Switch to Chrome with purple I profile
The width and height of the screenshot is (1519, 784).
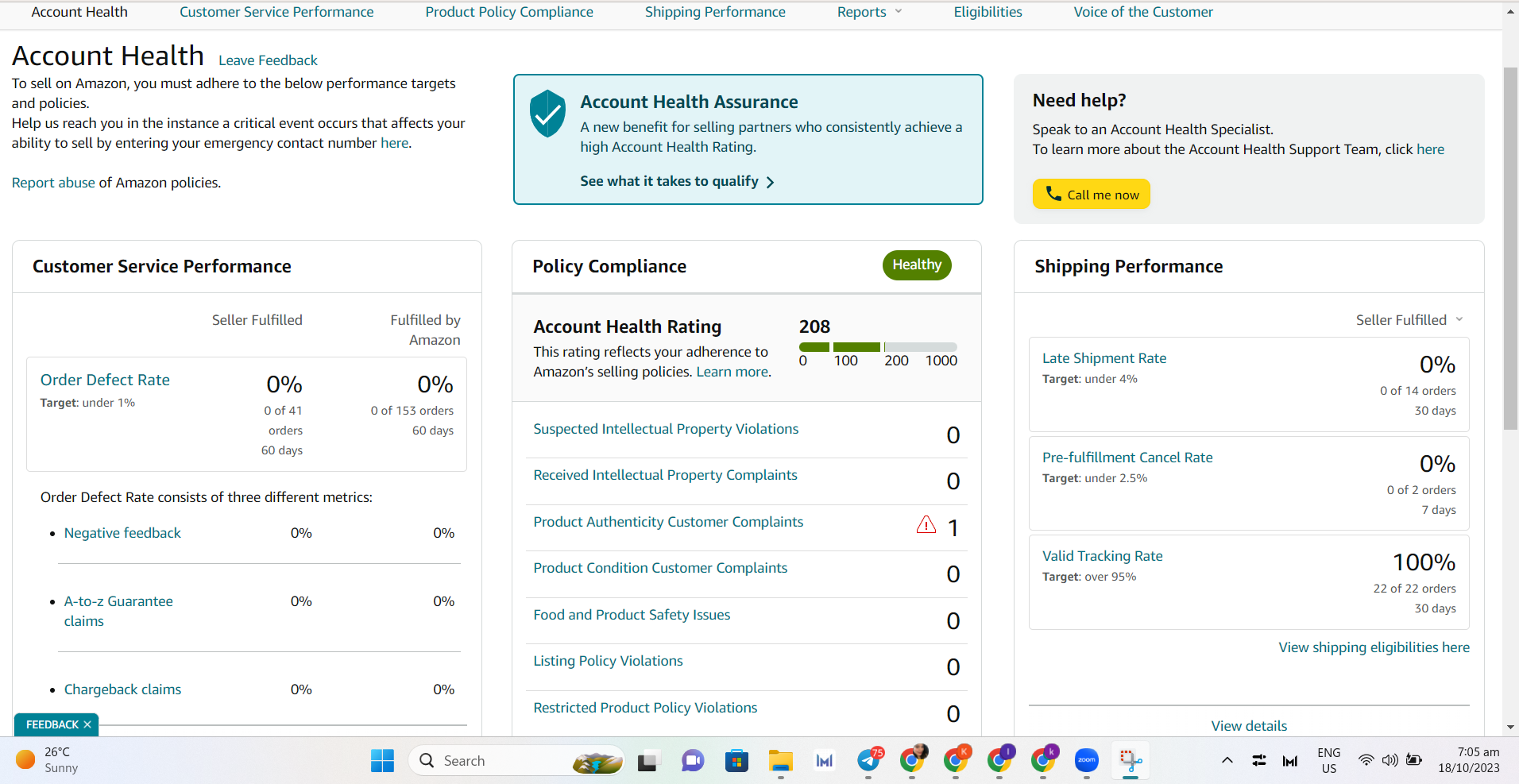point(1000,760)
